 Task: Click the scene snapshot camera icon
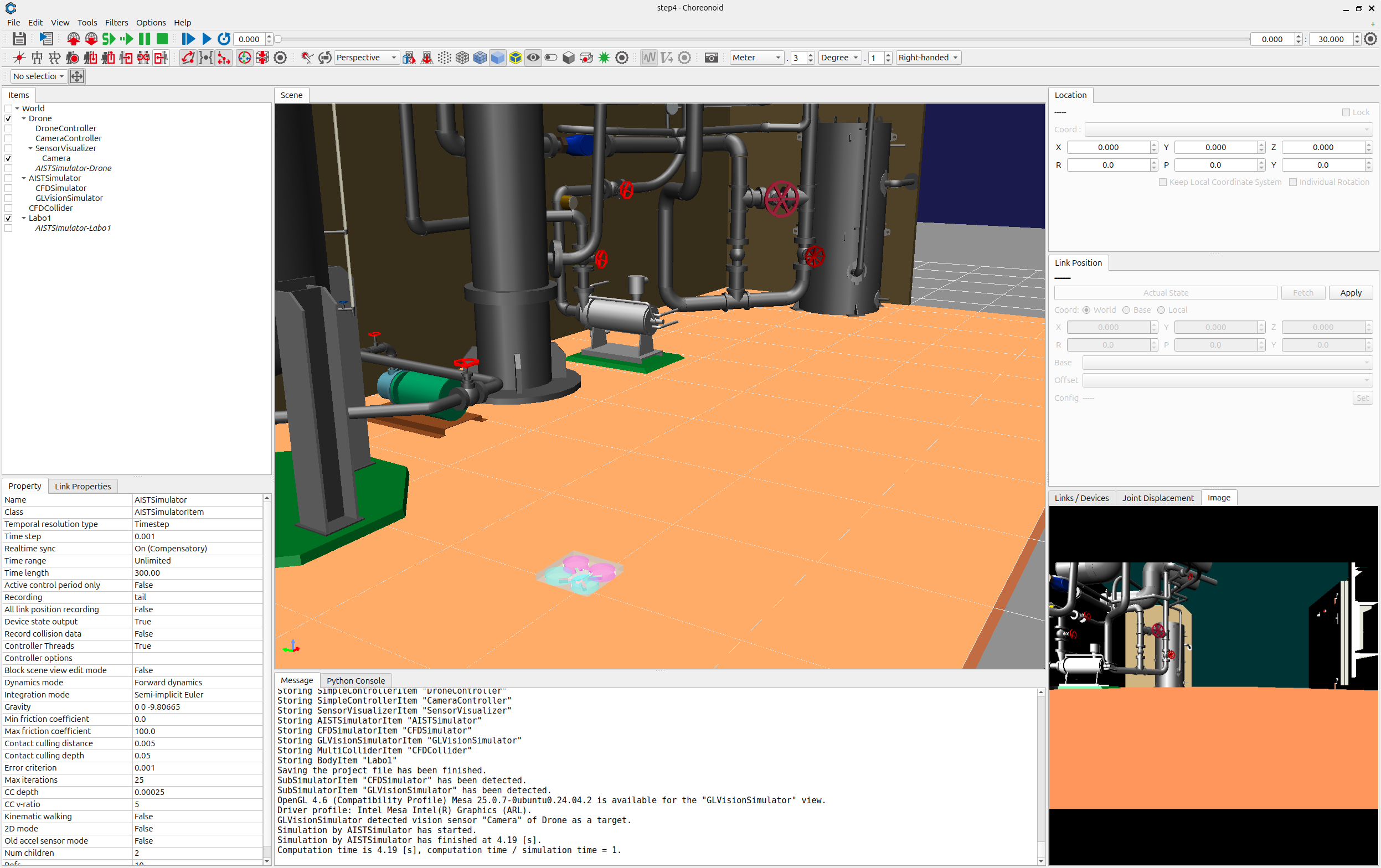[711, 58]
